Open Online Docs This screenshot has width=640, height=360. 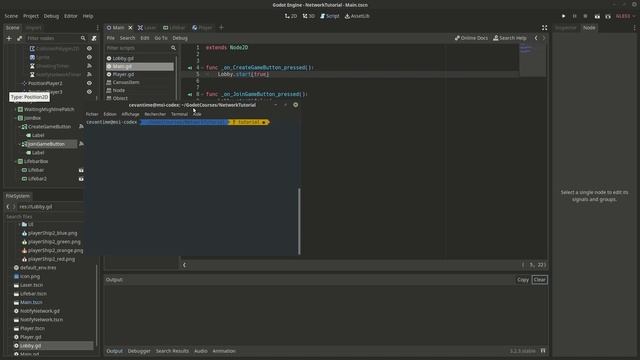coord(471,38)
